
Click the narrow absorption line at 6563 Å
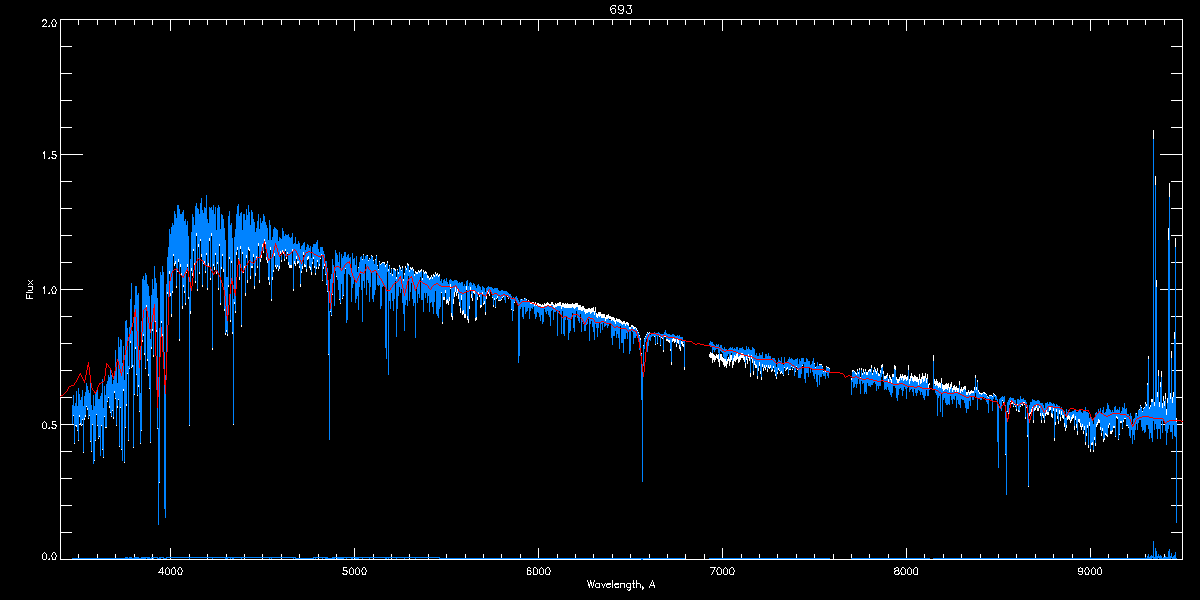642,410
